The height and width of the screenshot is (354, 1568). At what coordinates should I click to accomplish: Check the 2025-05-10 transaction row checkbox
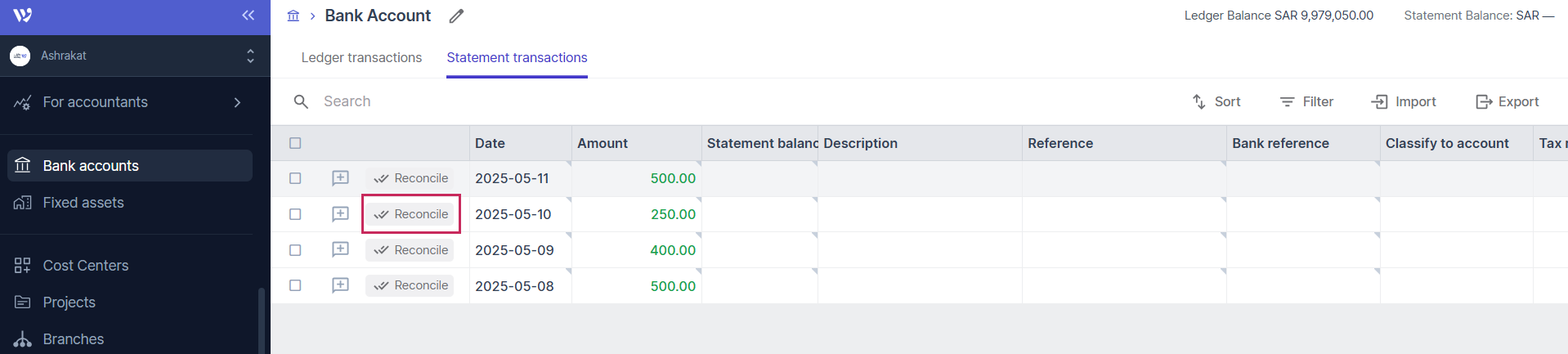click(x=295, y=214)
